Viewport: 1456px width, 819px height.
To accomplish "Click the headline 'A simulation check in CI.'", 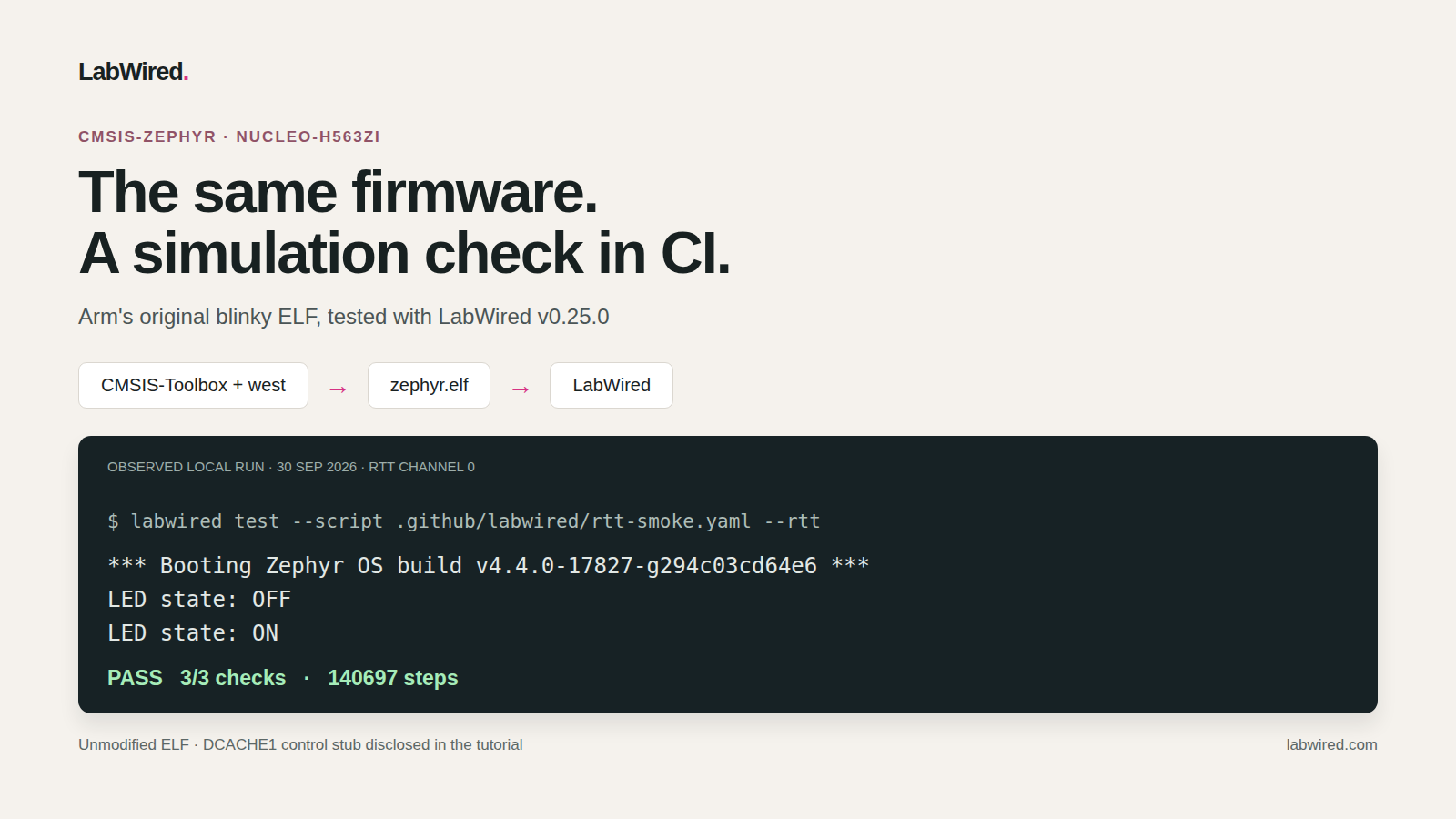I will pos(404,253).
